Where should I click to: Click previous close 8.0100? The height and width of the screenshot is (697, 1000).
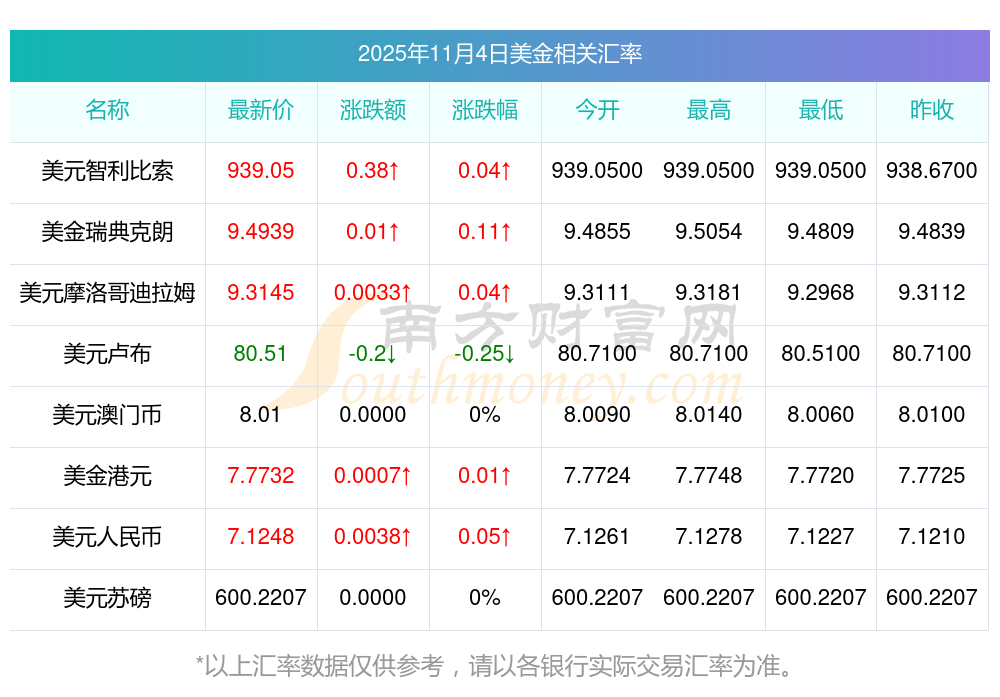(932, 415)
